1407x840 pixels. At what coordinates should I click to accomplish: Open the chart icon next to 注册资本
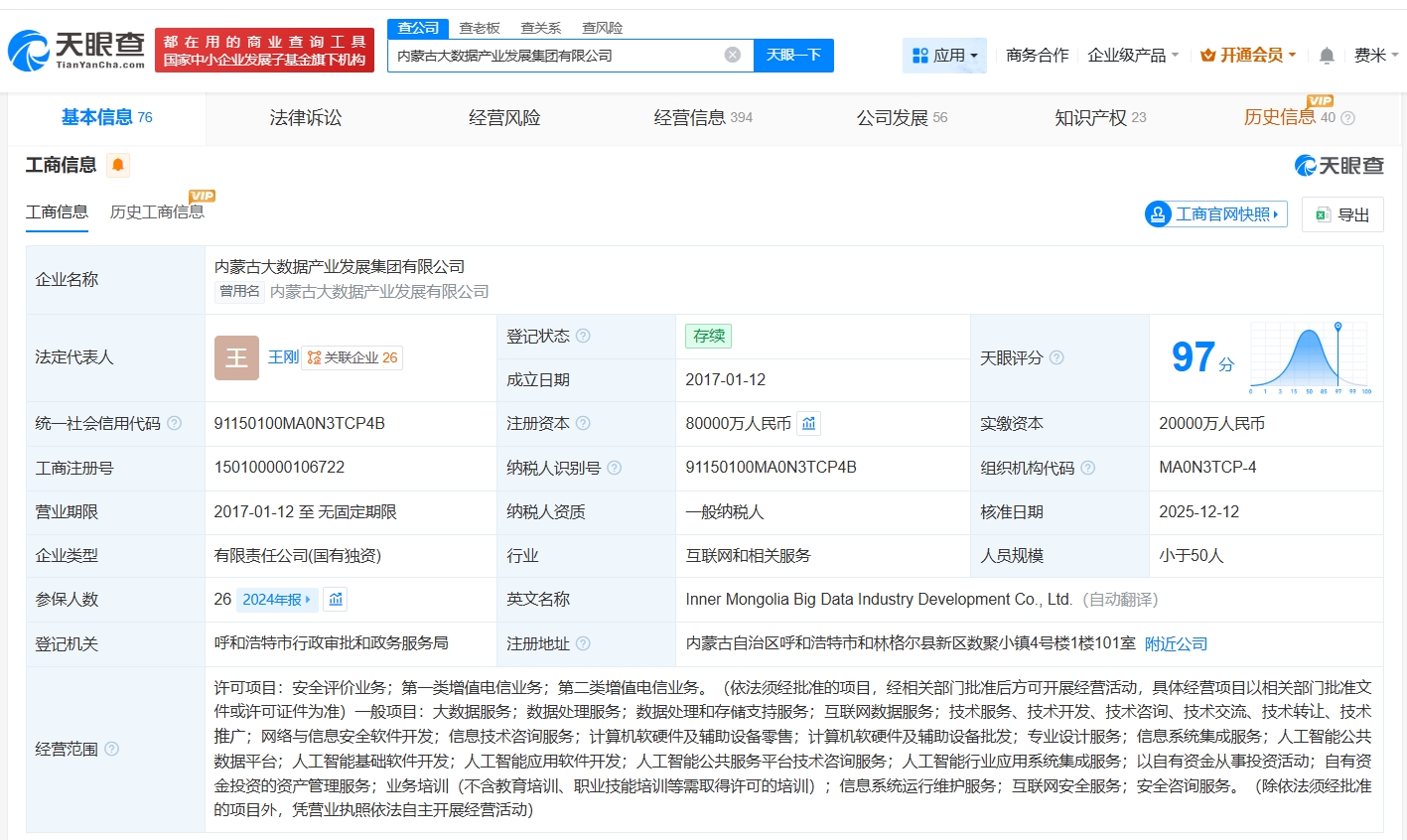pyautogui.click(x=809, y=424)
